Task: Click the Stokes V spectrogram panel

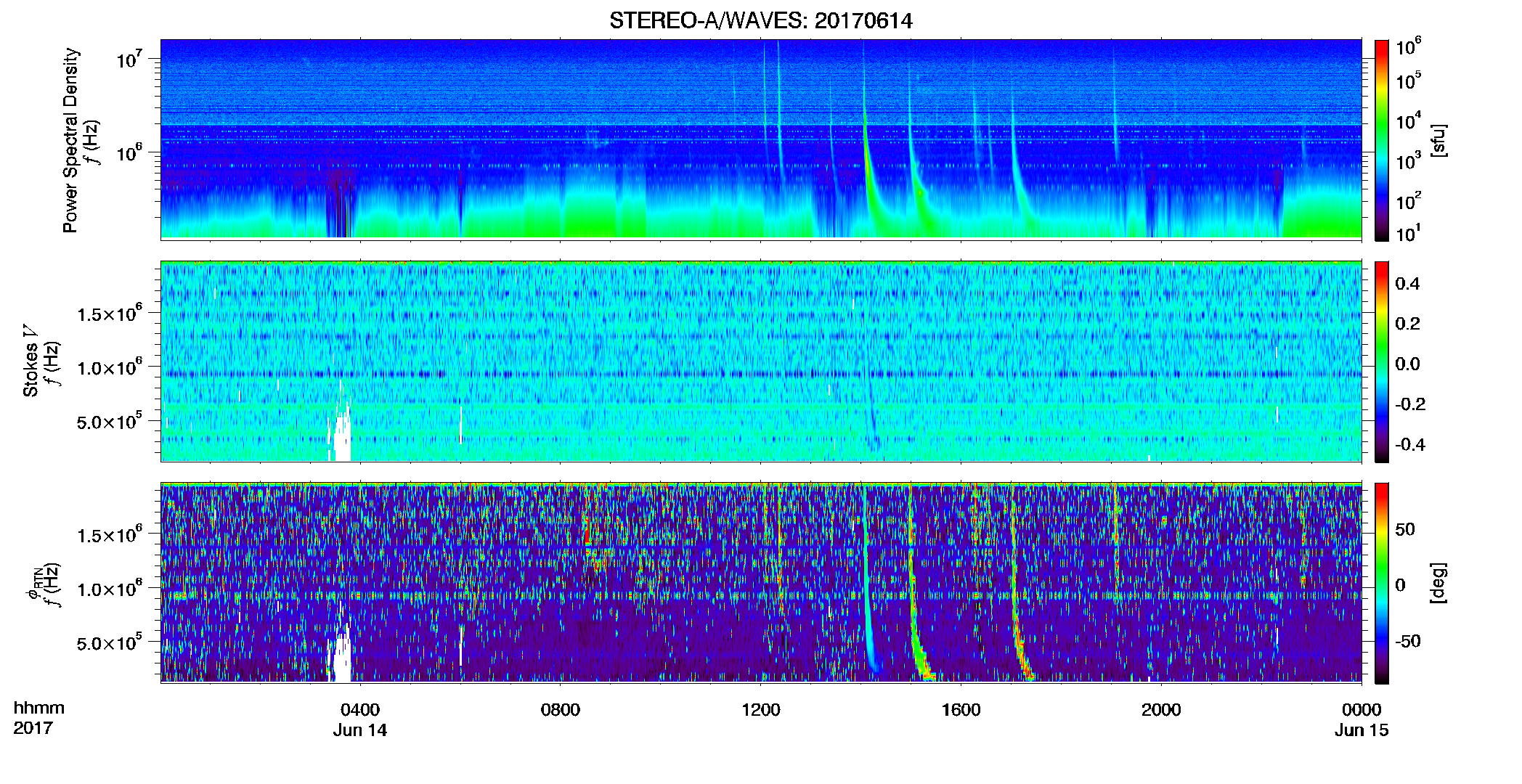Action: (761, 361)
